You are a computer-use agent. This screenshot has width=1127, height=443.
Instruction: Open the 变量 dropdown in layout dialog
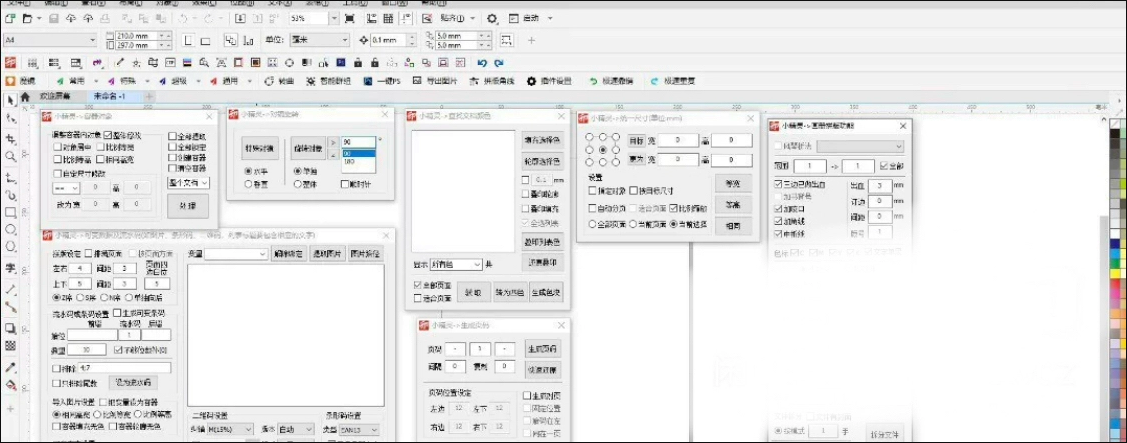pos(236,254)
